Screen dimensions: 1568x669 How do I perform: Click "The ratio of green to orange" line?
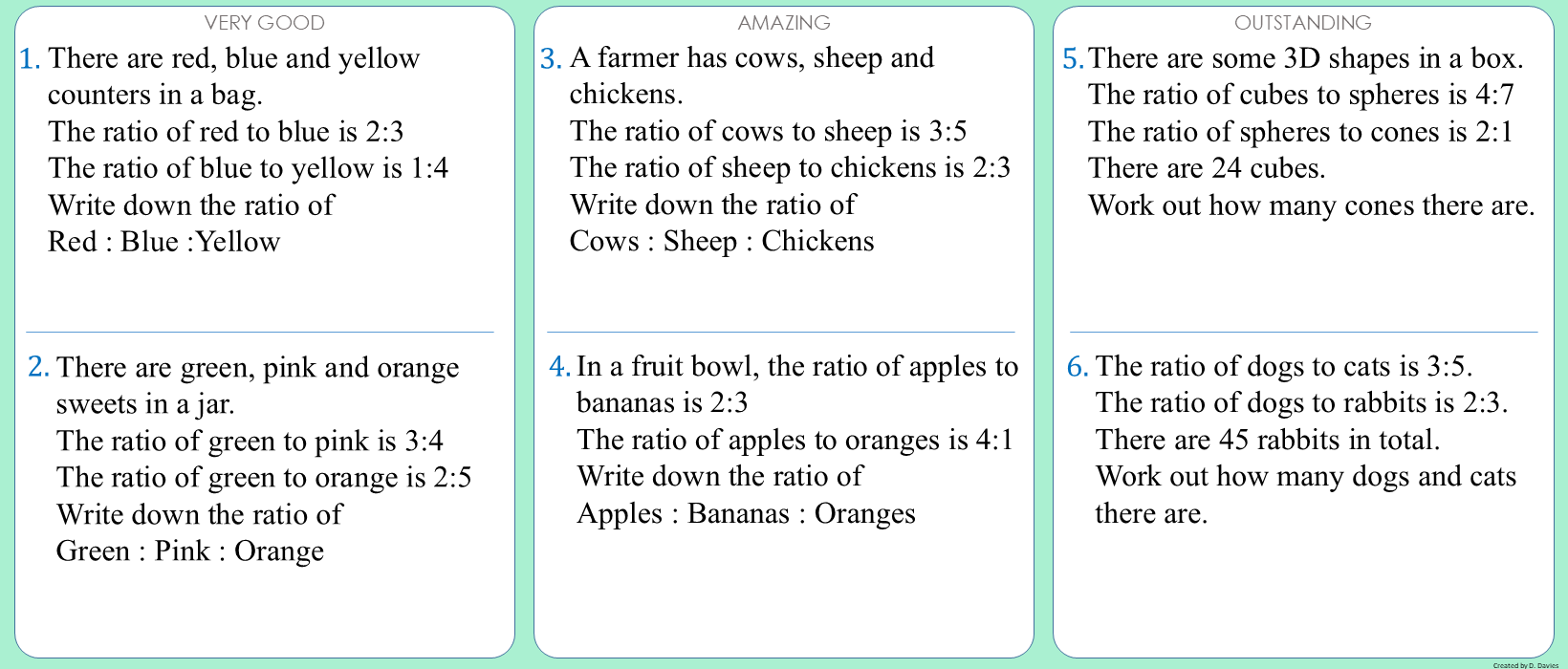pyautogui.click(x=264, y=478)
